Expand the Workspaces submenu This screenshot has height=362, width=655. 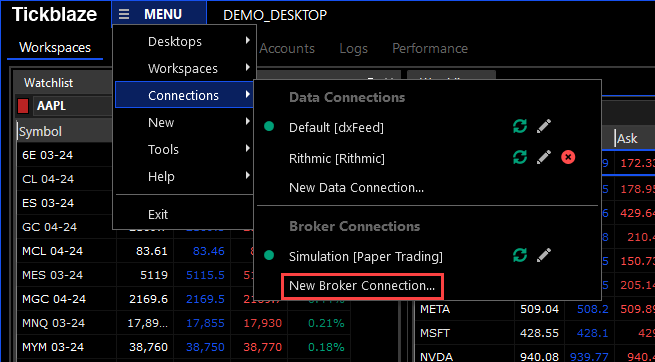coord(184,68)
